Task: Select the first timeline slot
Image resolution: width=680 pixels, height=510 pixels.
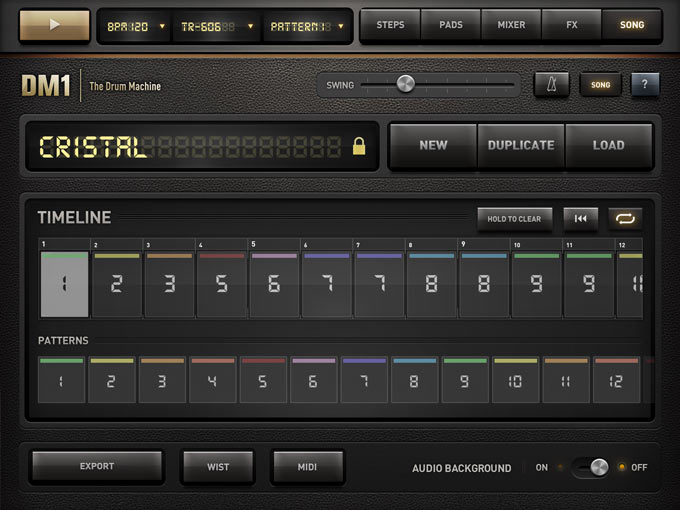Action: (x=64, y=284)
